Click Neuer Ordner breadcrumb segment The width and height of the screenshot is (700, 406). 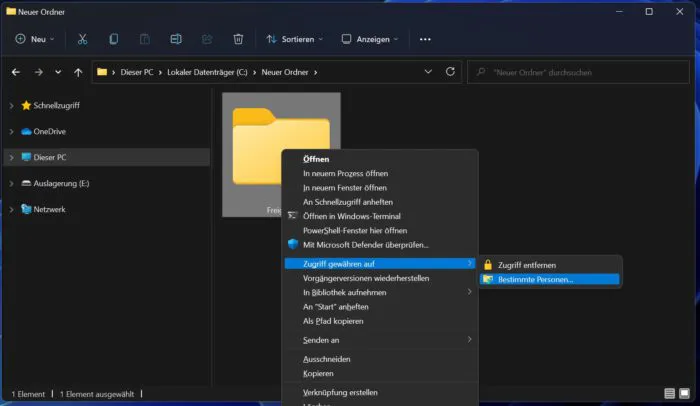tap(285, 72)
